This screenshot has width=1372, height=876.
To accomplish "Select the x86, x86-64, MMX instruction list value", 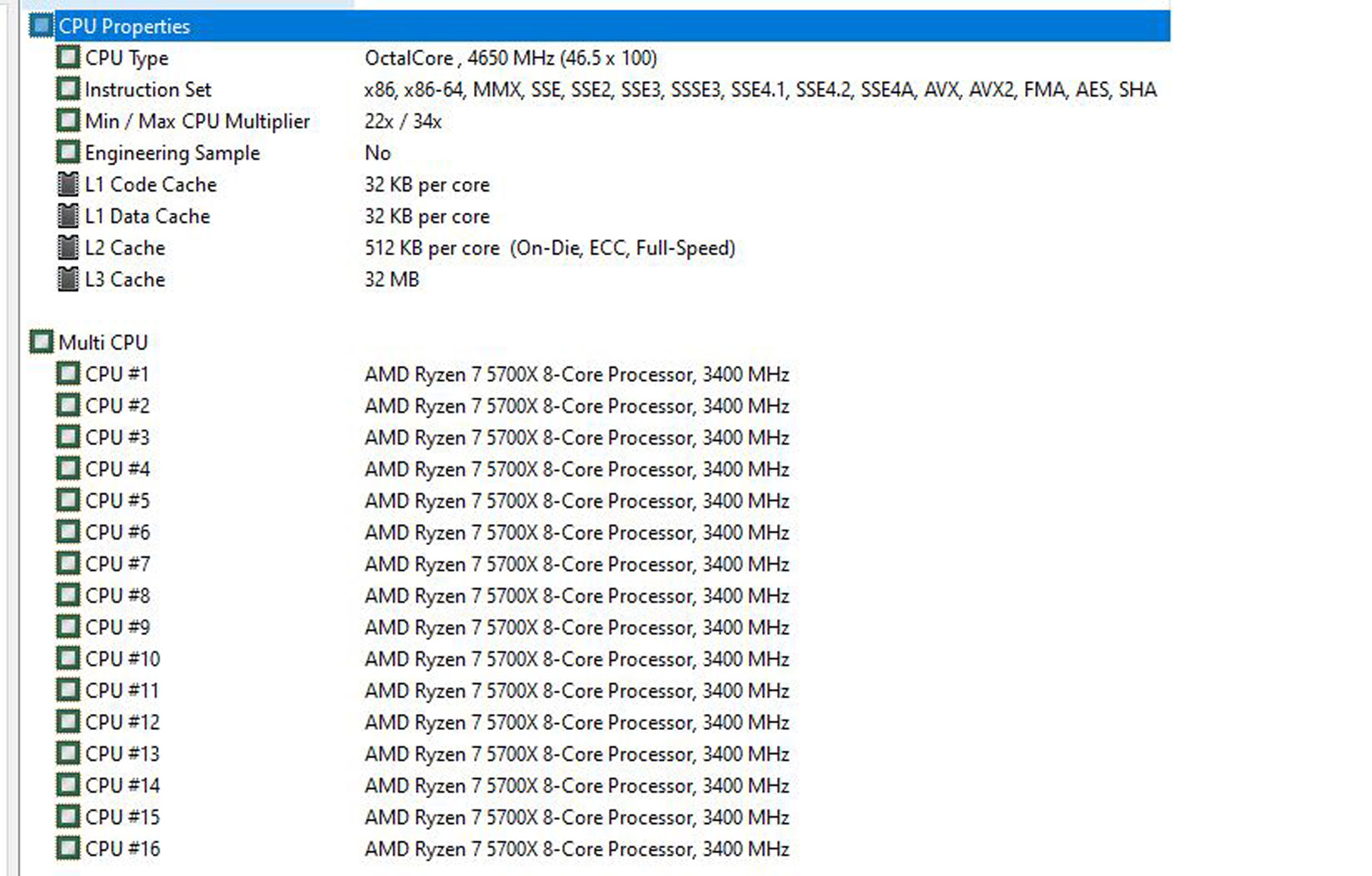I will 760,90.
